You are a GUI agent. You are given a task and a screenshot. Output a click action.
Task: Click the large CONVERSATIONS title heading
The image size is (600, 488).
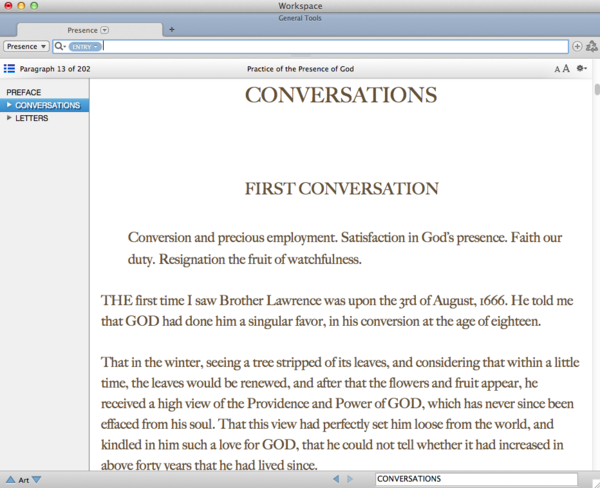pyautogui.click(x=341, y=95)
